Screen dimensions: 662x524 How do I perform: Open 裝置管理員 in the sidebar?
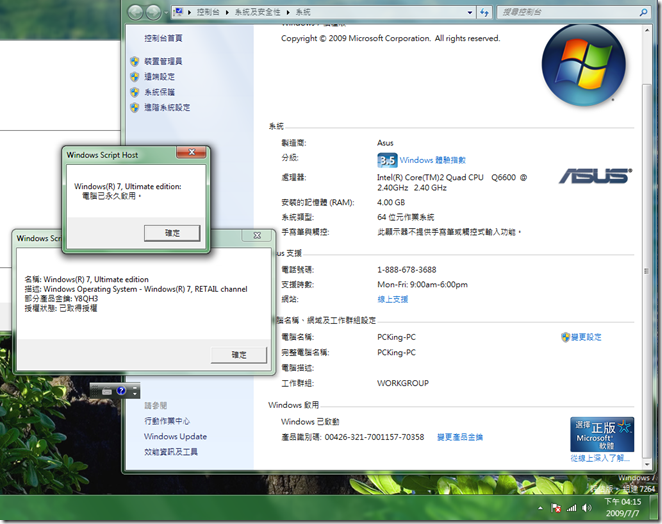tap(163, 61)
